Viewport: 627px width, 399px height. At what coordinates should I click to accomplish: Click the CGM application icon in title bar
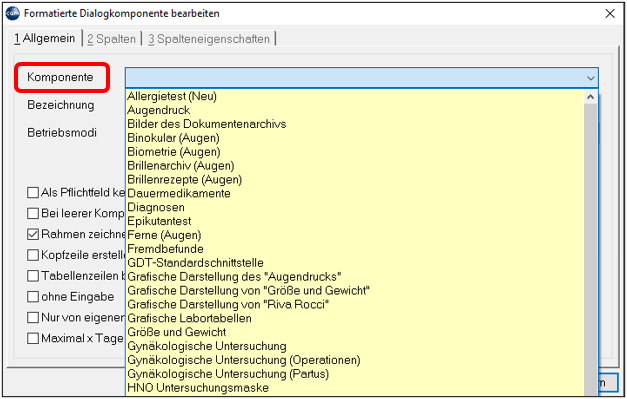pyautogui.click(x=12, y=13)
